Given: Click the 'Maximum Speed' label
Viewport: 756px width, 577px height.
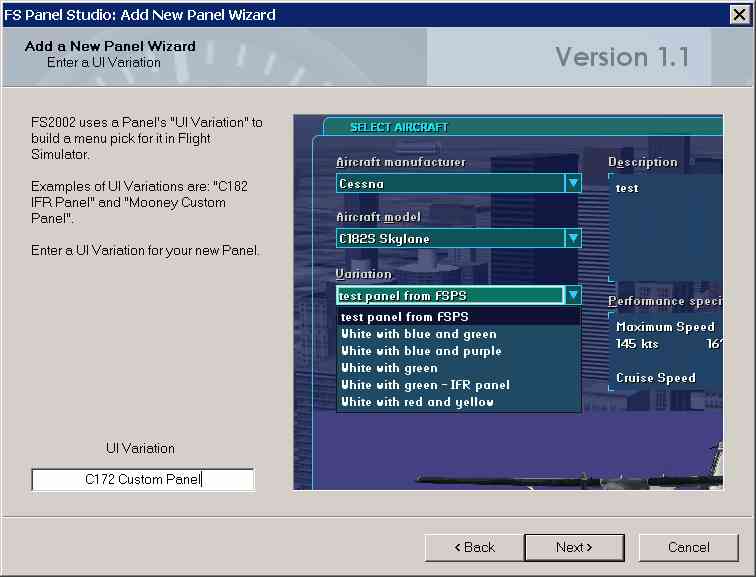Looking at the screenshot, I should (x=665, y=327).
